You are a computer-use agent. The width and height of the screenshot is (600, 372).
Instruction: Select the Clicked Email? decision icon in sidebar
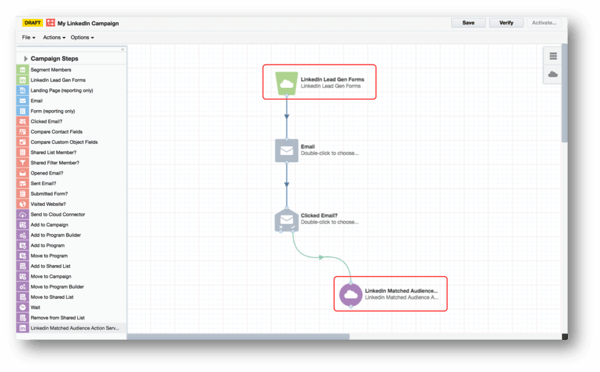(x=23, y=121)
